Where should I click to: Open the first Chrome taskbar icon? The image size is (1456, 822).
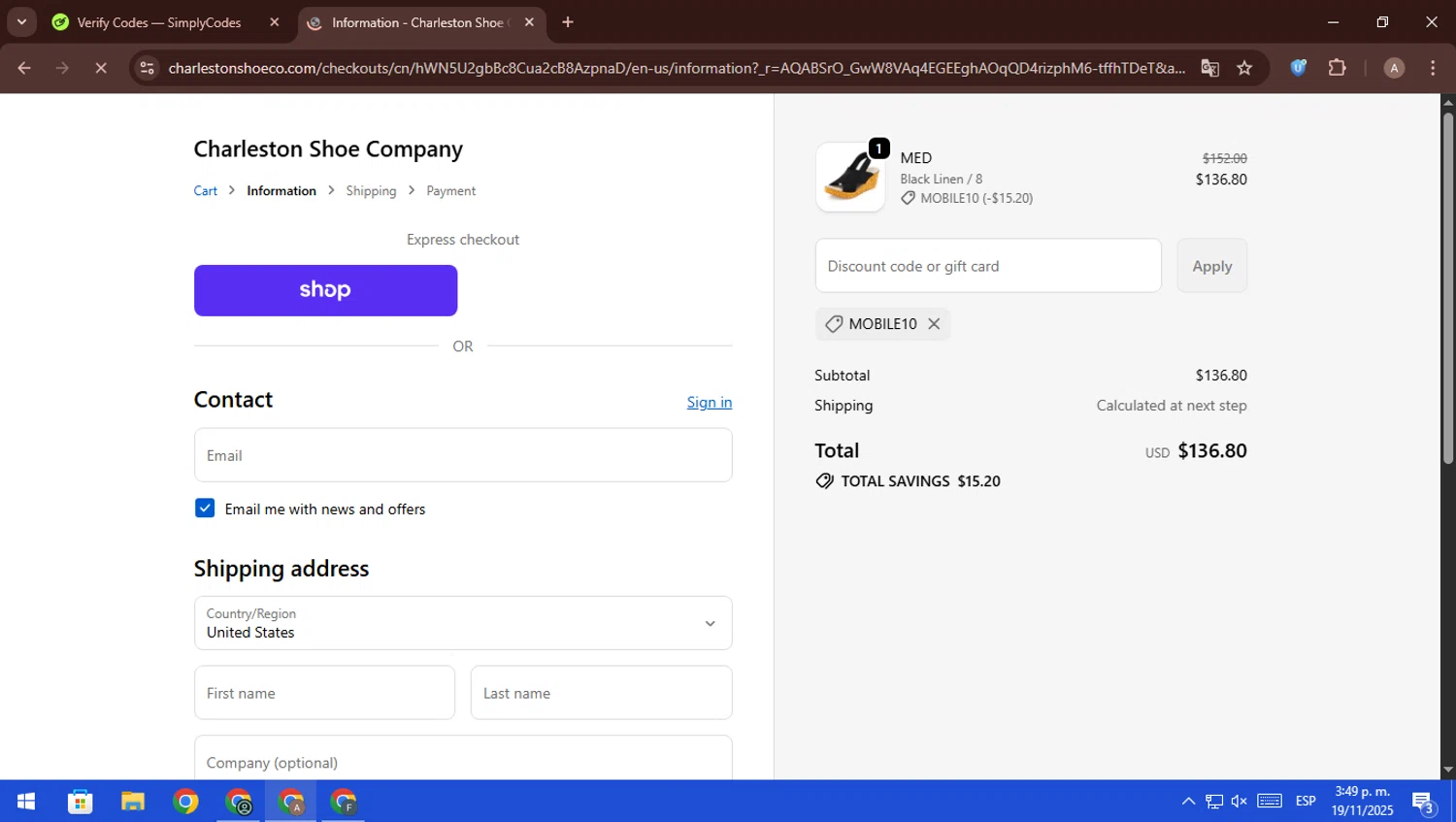(185, 802)
